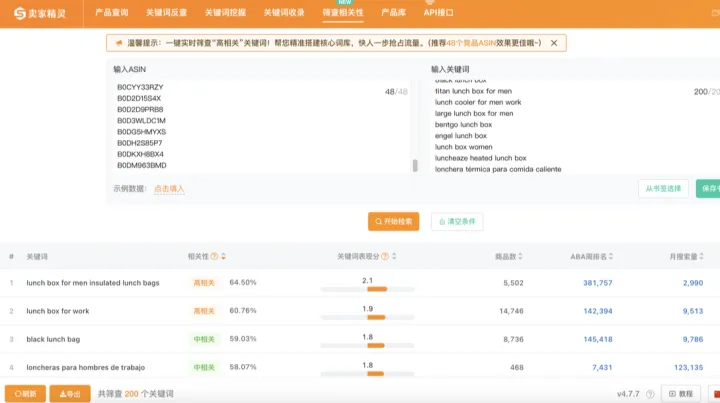Open monthly search volume 2,990

[x=693, y=283]
